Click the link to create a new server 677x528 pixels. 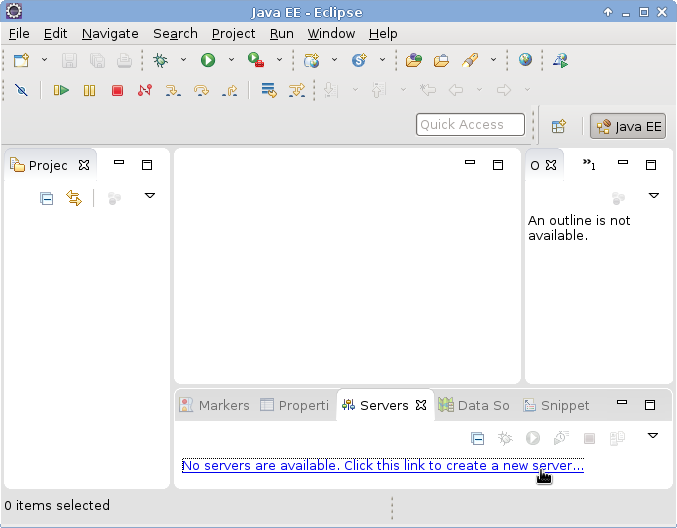[383, 466]
